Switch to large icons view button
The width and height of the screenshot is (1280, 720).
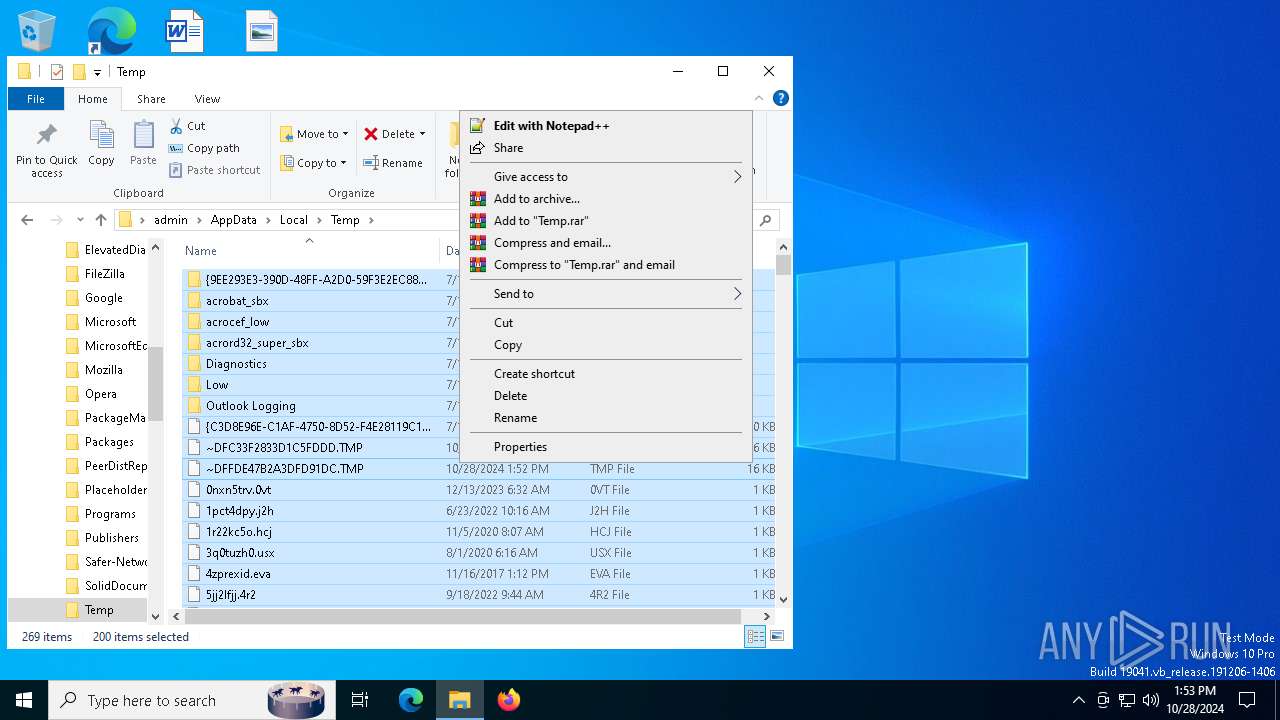coord(776,636)
